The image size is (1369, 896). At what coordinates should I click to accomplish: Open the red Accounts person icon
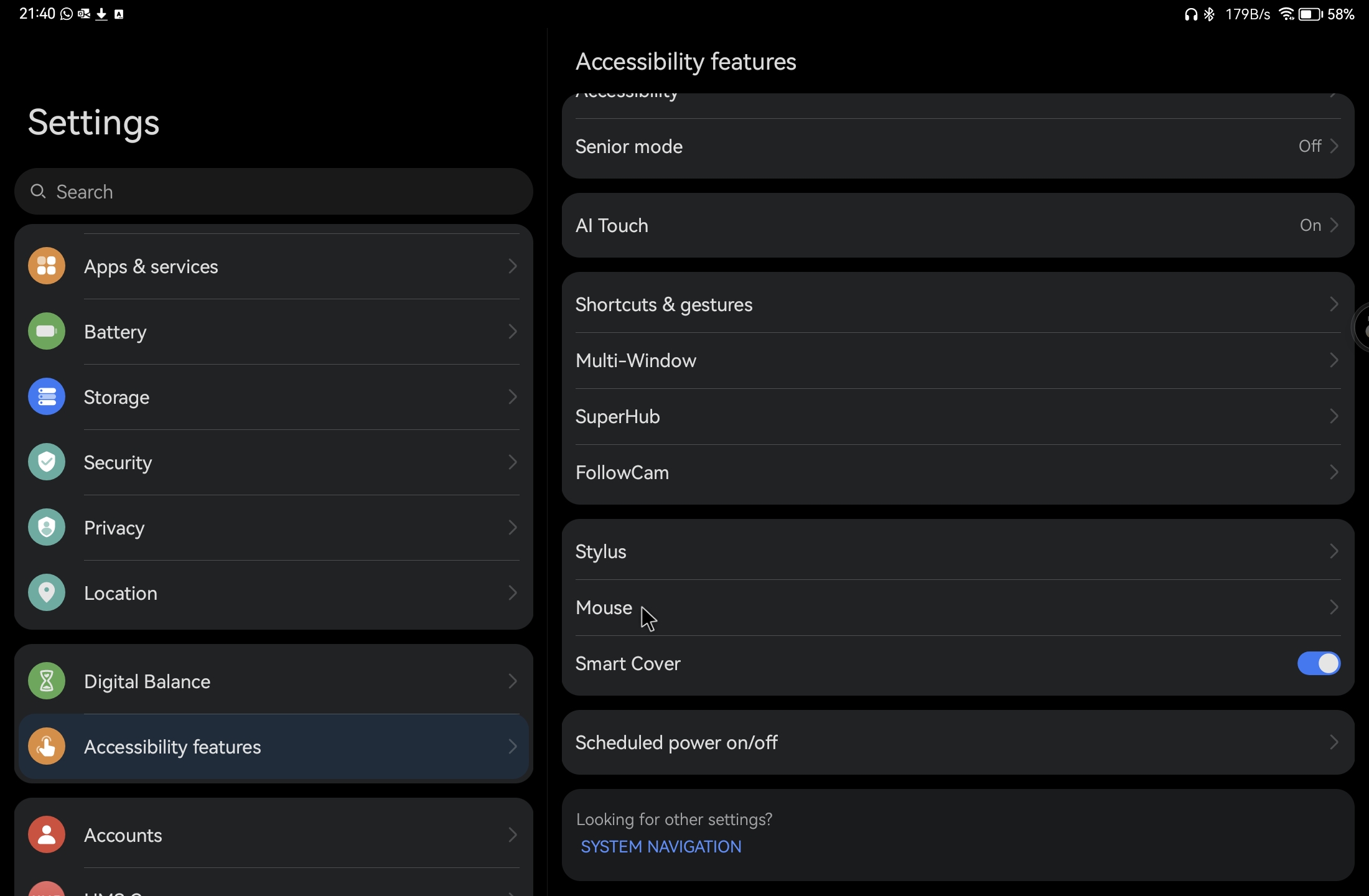pyautogui.click(x=47, y=835)
